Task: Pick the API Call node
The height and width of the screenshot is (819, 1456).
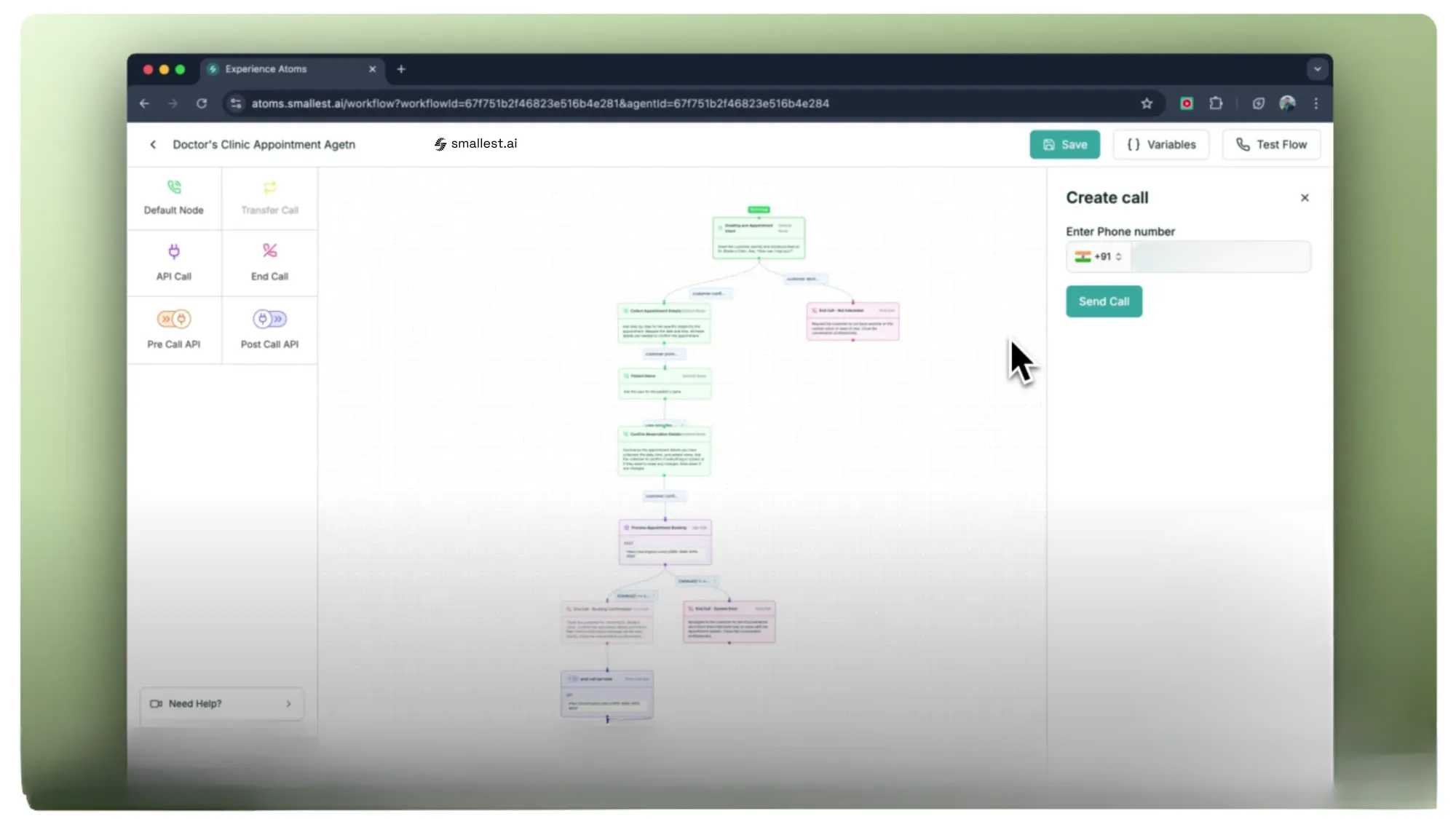Action: click(x=173, y=262)
